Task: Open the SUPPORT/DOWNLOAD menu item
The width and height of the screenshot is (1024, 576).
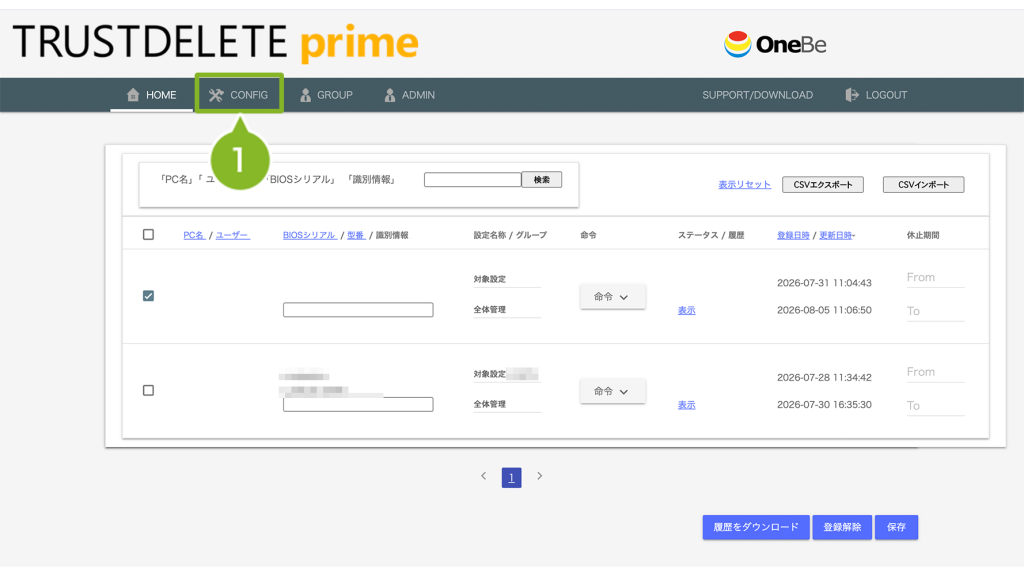Action: 758,95
